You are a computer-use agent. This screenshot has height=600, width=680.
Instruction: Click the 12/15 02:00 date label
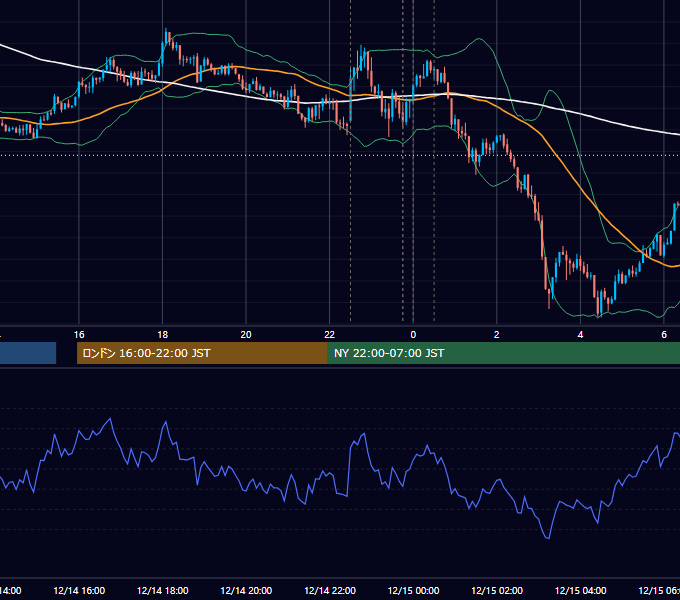click(x=497, y=590)
